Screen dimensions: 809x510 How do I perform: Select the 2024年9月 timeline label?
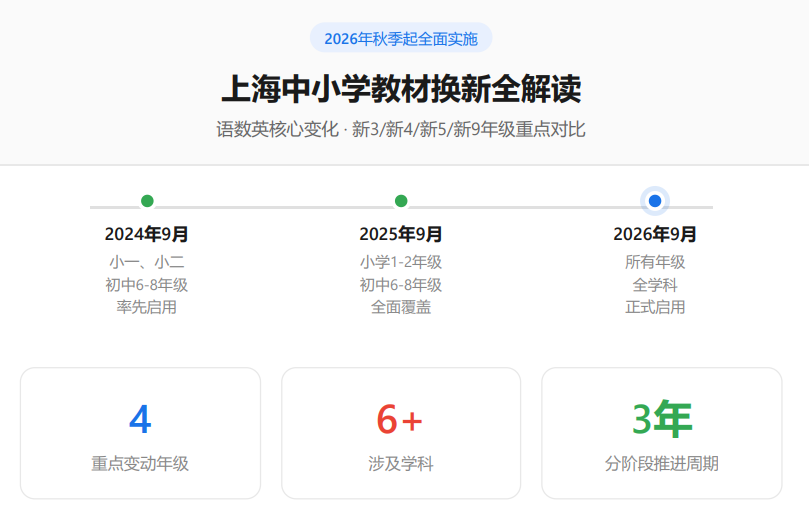(147, 234)
